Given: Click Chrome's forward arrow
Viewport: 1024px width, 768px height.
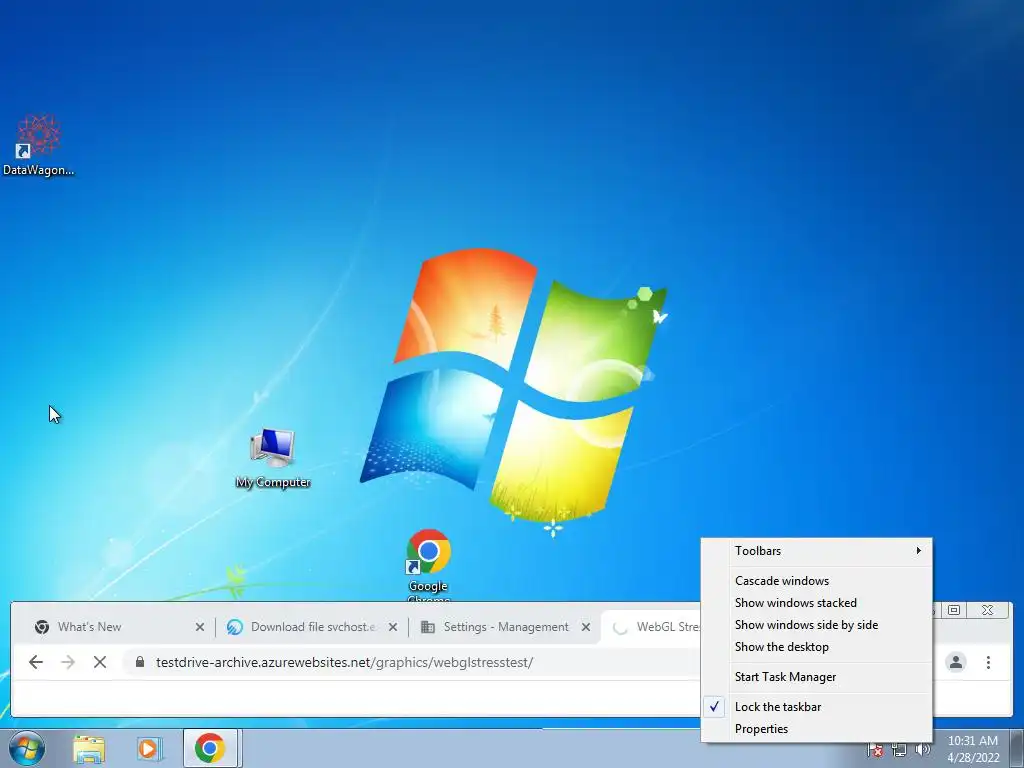Looking at the screenshot, I should point(68,662).
